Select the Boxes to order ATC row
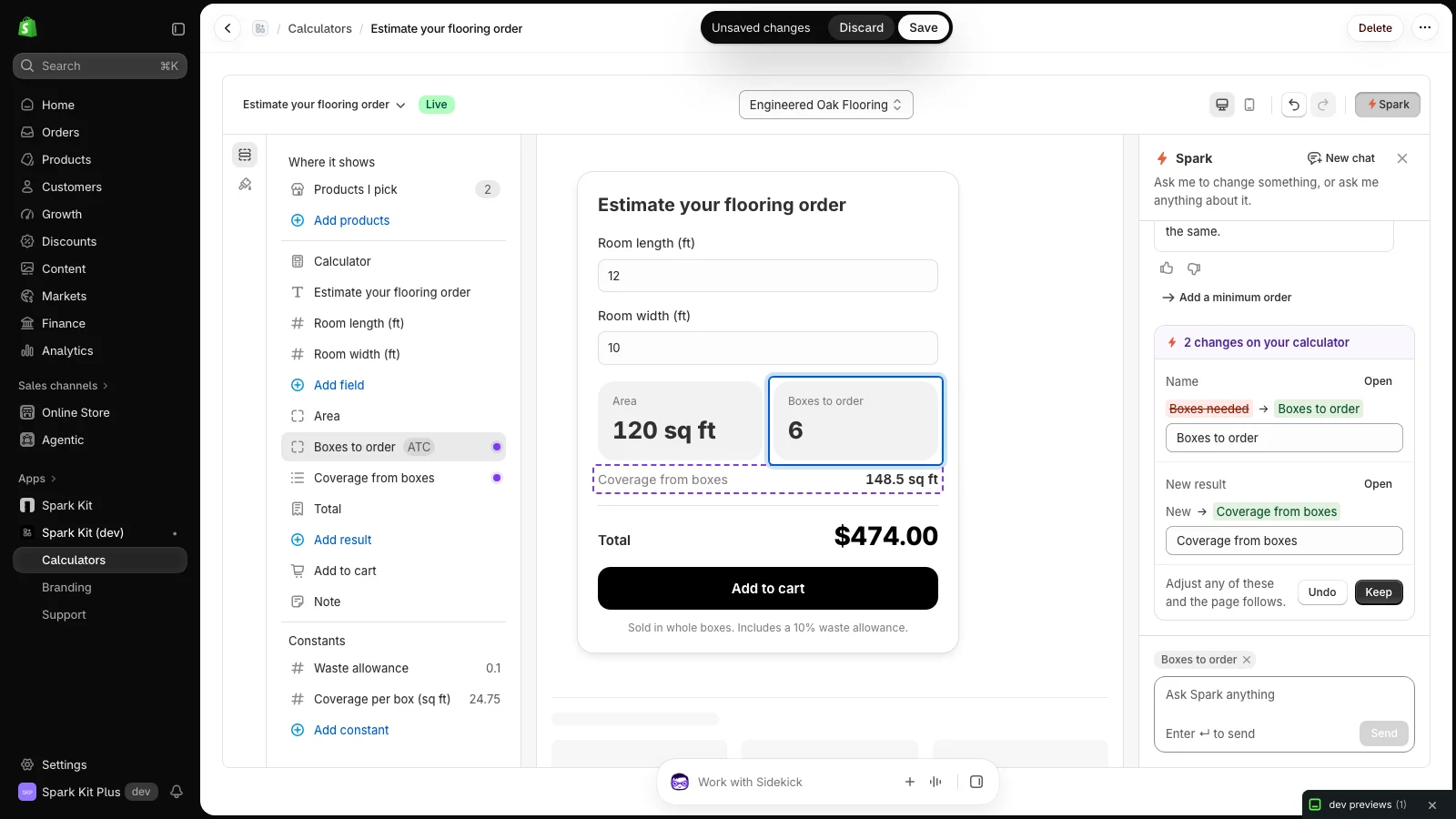 click(x=393, y=447)
